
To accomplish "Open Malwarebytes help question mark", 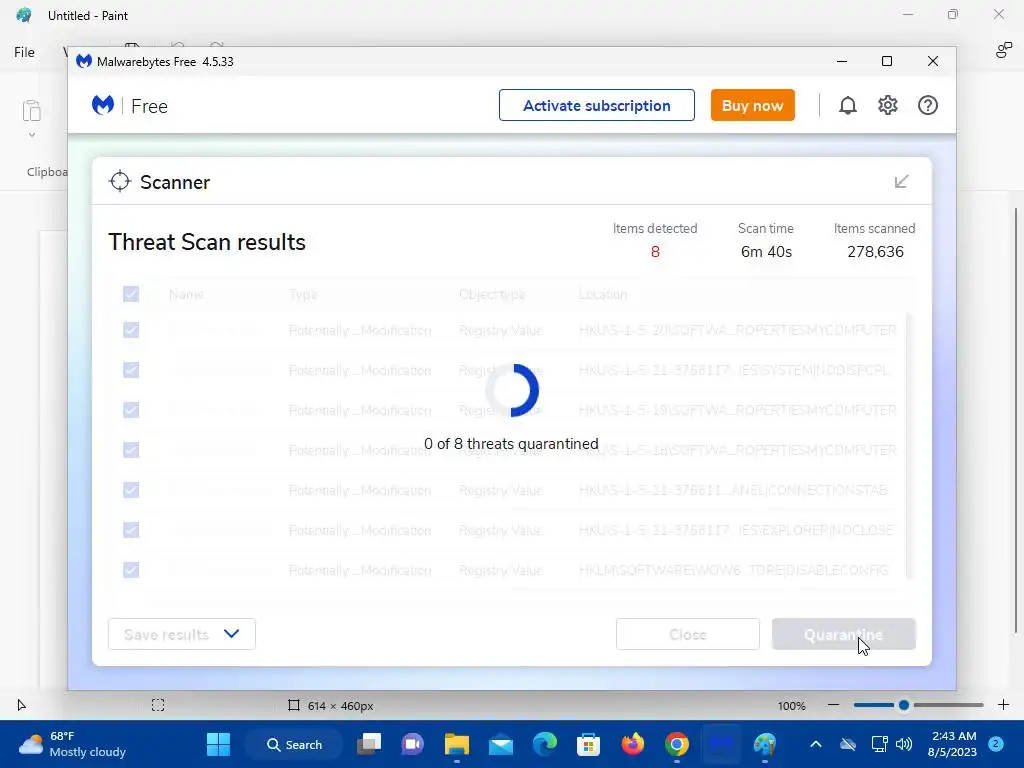I will coord(927,105).
